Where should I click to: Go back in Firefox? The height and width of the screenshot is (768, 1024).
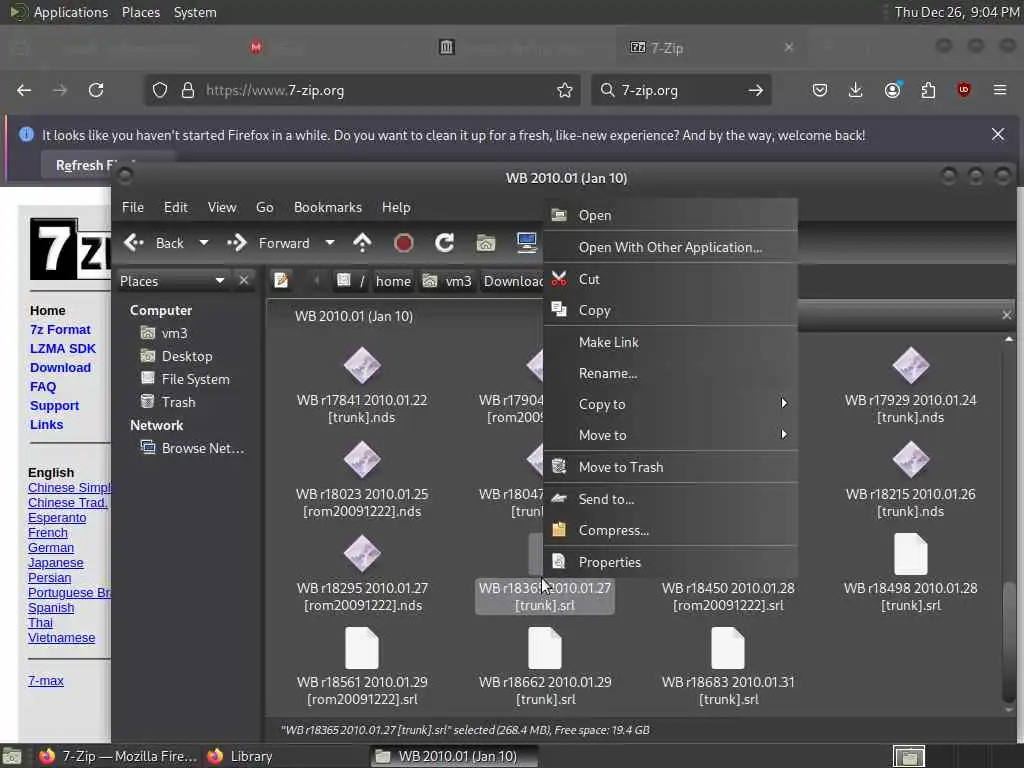tap(24, 90)
